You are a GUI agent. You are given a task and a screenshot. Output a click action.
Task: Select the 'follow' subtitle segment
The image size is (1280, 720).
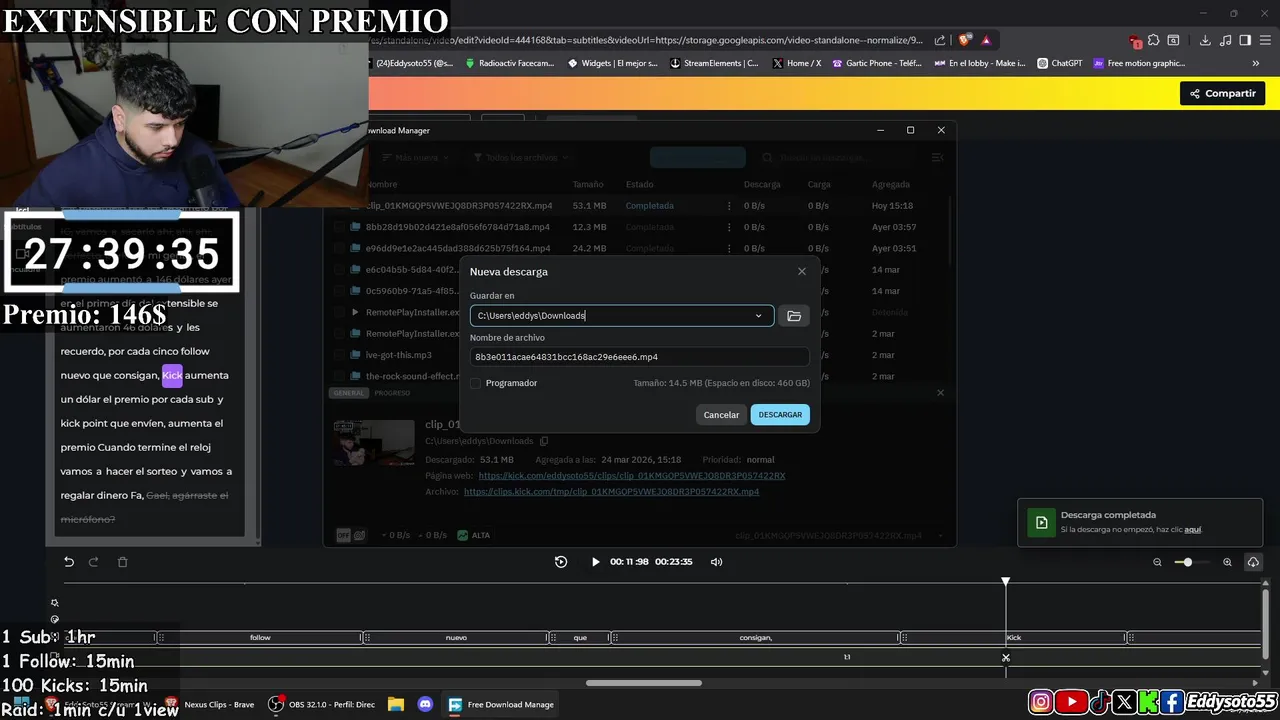[260, 637]
